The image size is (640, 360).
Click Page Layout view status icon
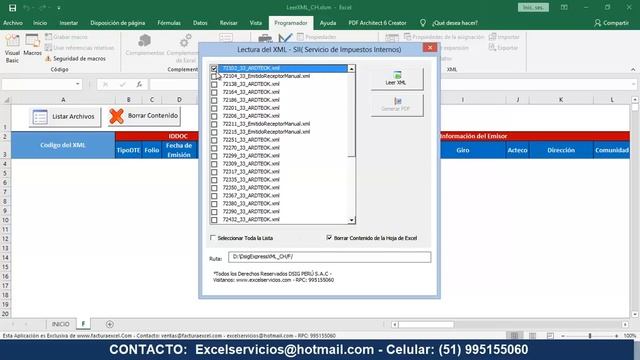coord(533,336)
